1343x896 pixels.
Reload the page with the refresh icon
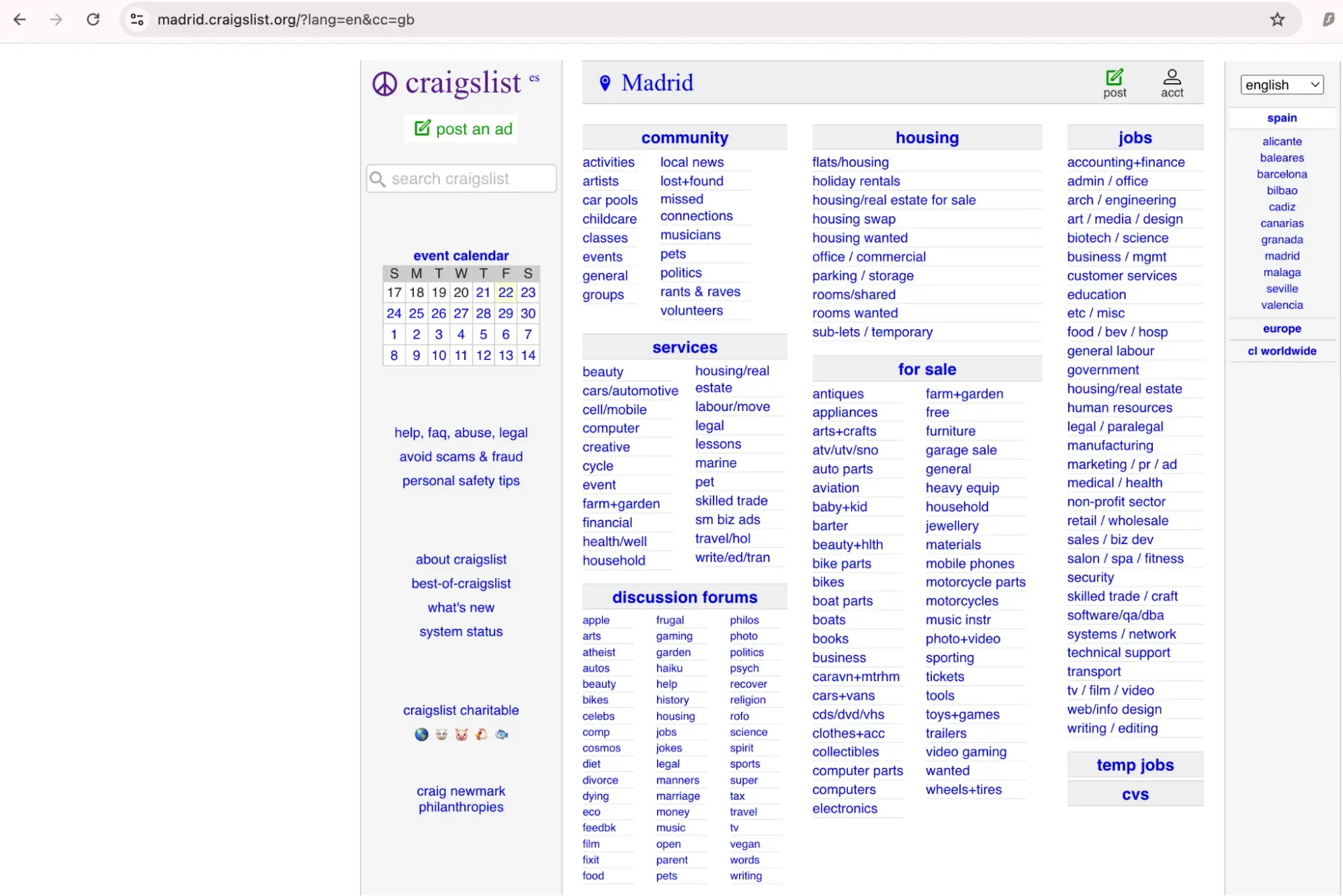click(93, 19)
